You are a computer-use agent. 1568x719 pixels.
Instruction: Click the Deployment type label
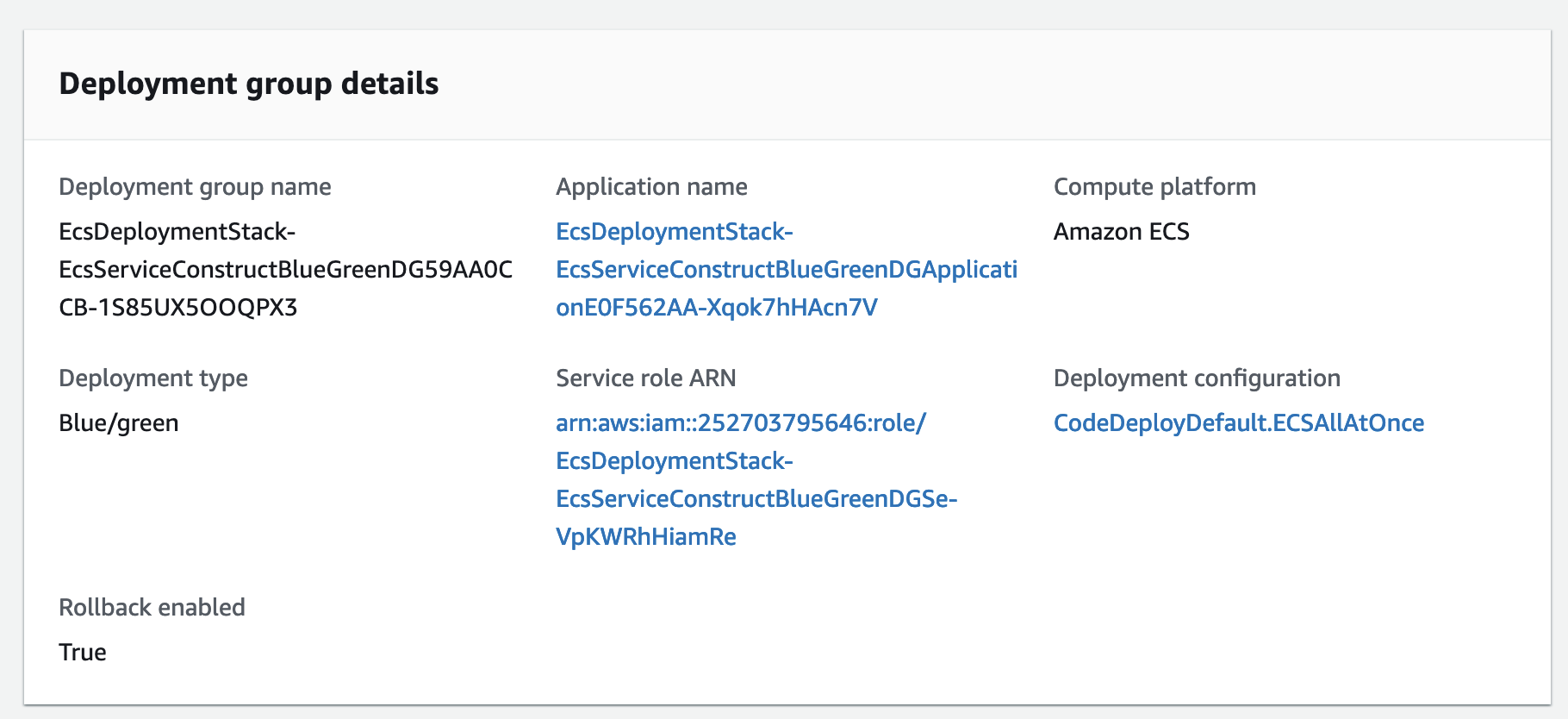(x=152, y=378)
